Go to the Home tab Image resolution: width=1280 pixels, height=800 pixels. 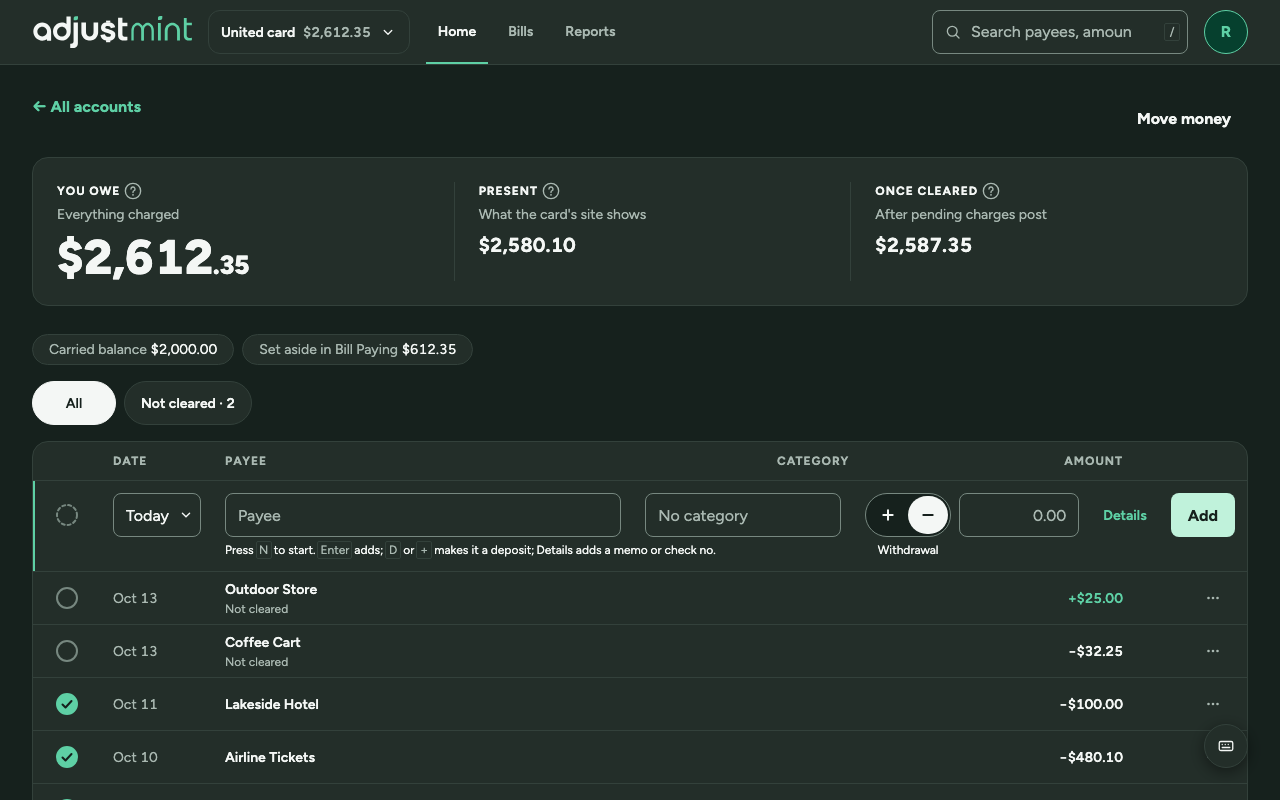(457, 32)
